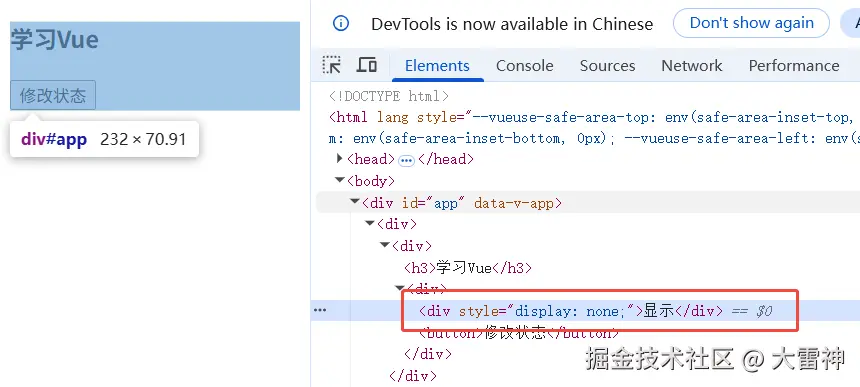The width and height of the screenshot is (860, 387).
Task: Activate the inspect element picker icon
Action: point(331,65)
